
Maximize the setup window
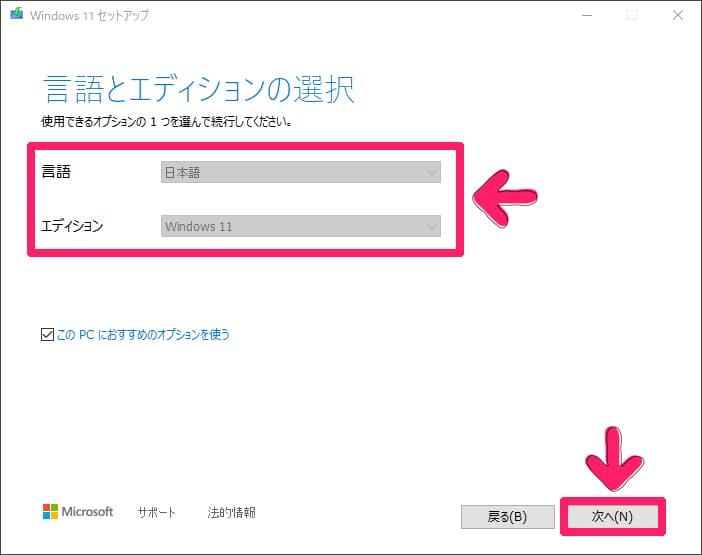click(632, 15)
